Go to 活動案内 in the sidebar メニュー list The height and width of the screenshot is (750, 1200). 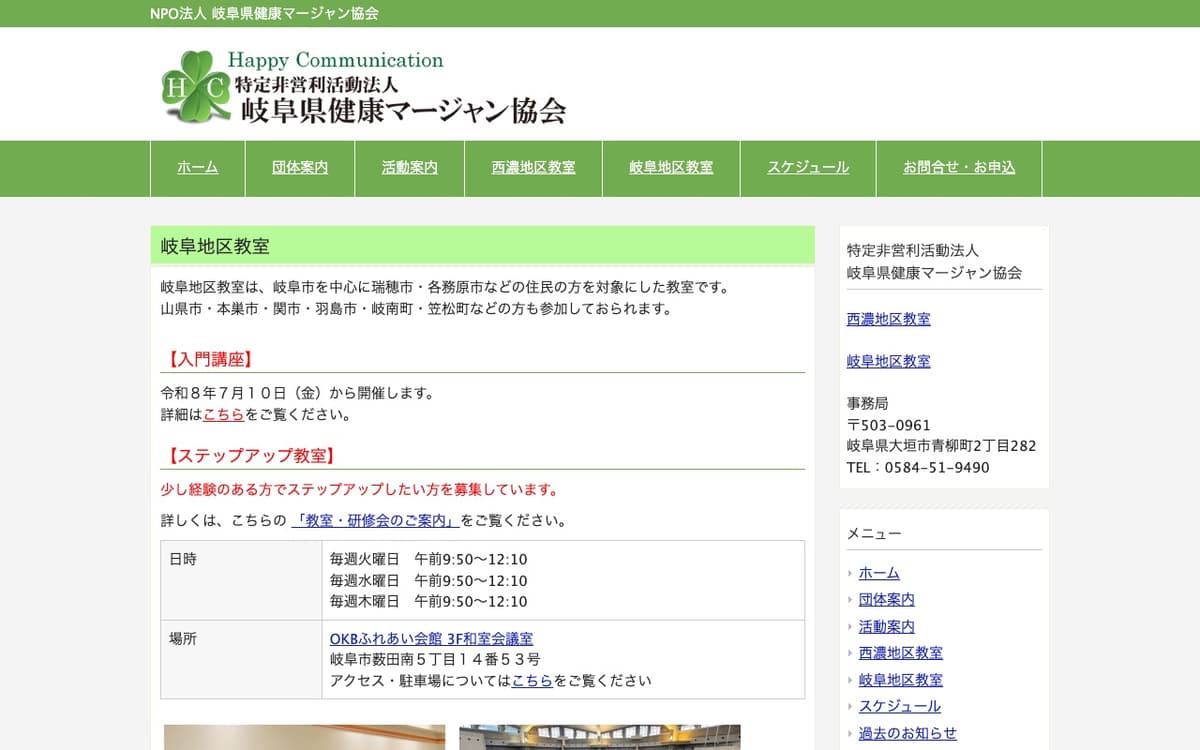click(887, 627)
